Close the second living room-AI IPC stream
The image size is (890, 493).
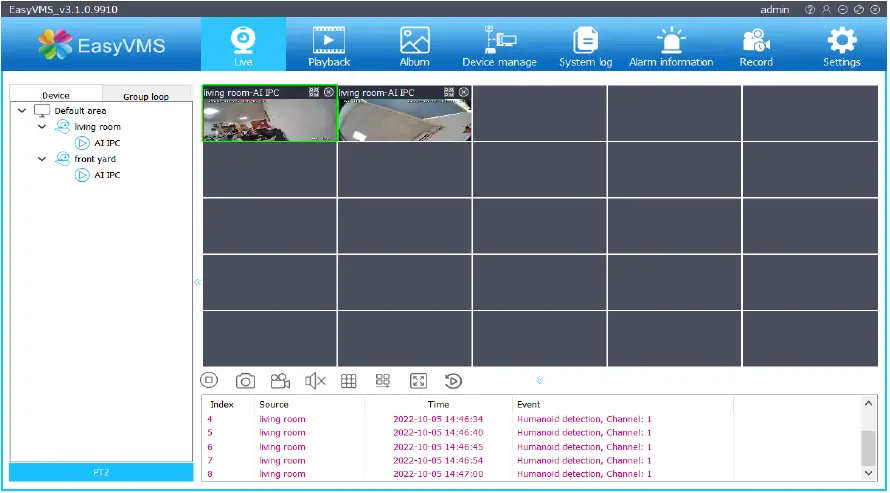click(464, 92)
